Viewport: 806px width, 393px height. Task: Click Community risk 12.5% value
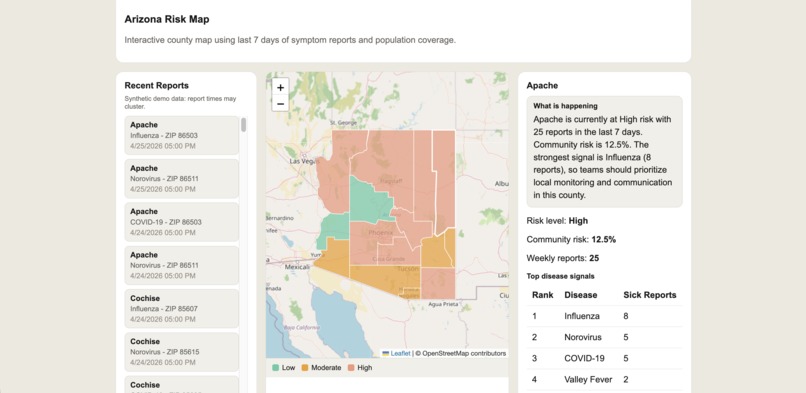603,239
